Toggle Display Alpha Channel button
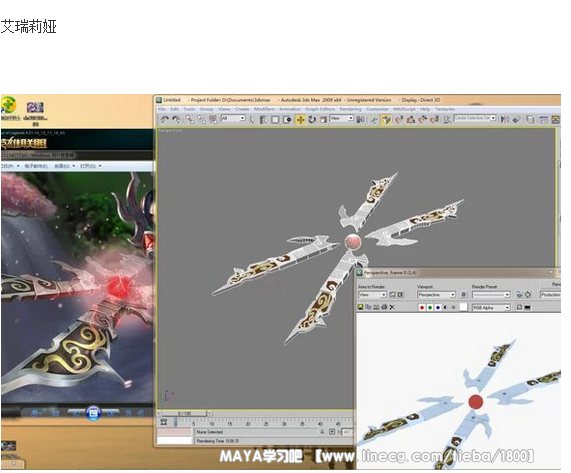This screenshot has height=473, width=571. (445, 308)
